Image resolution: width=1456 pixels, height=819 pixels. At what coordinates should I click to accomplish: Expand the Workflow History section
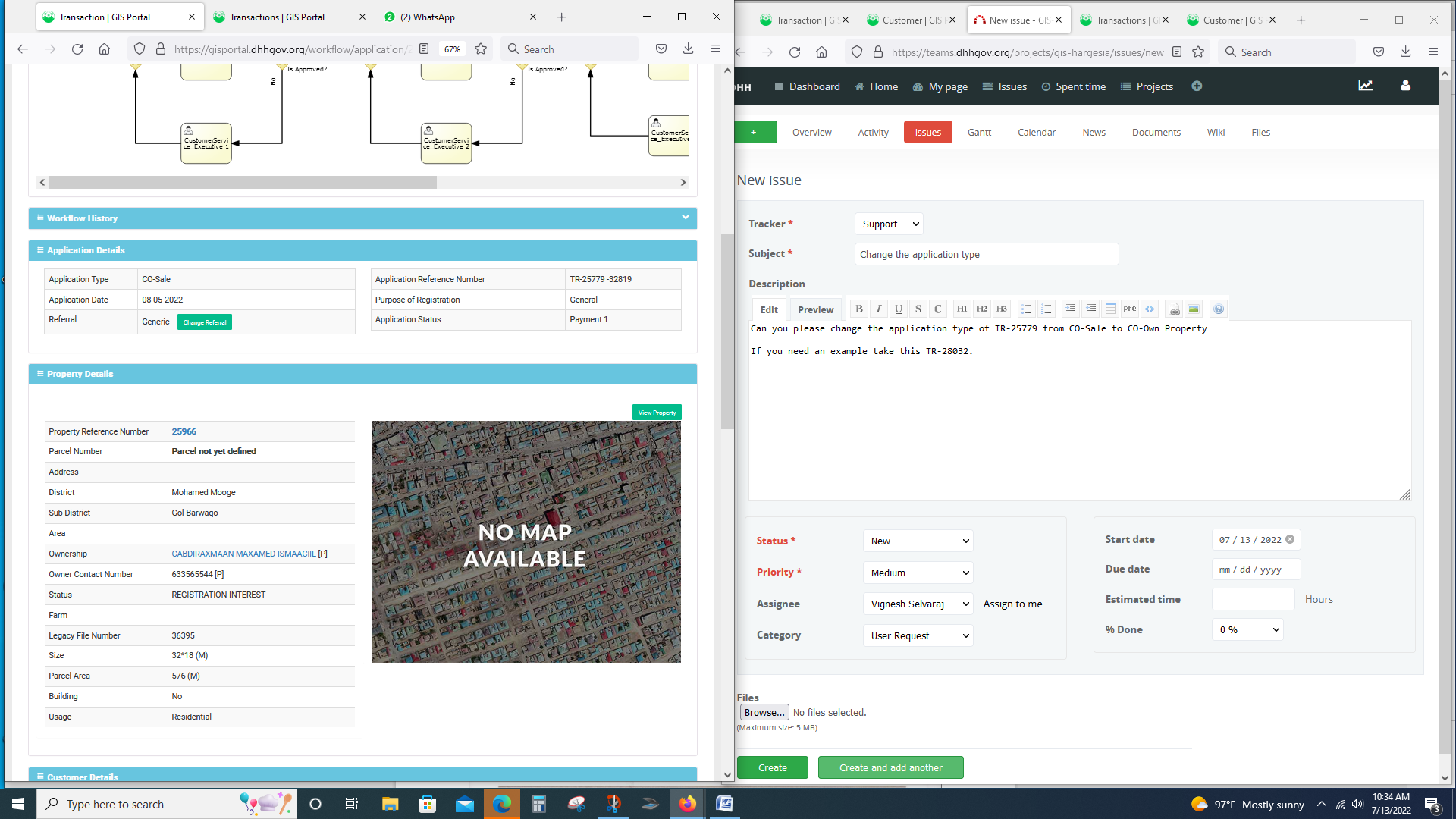362,218
